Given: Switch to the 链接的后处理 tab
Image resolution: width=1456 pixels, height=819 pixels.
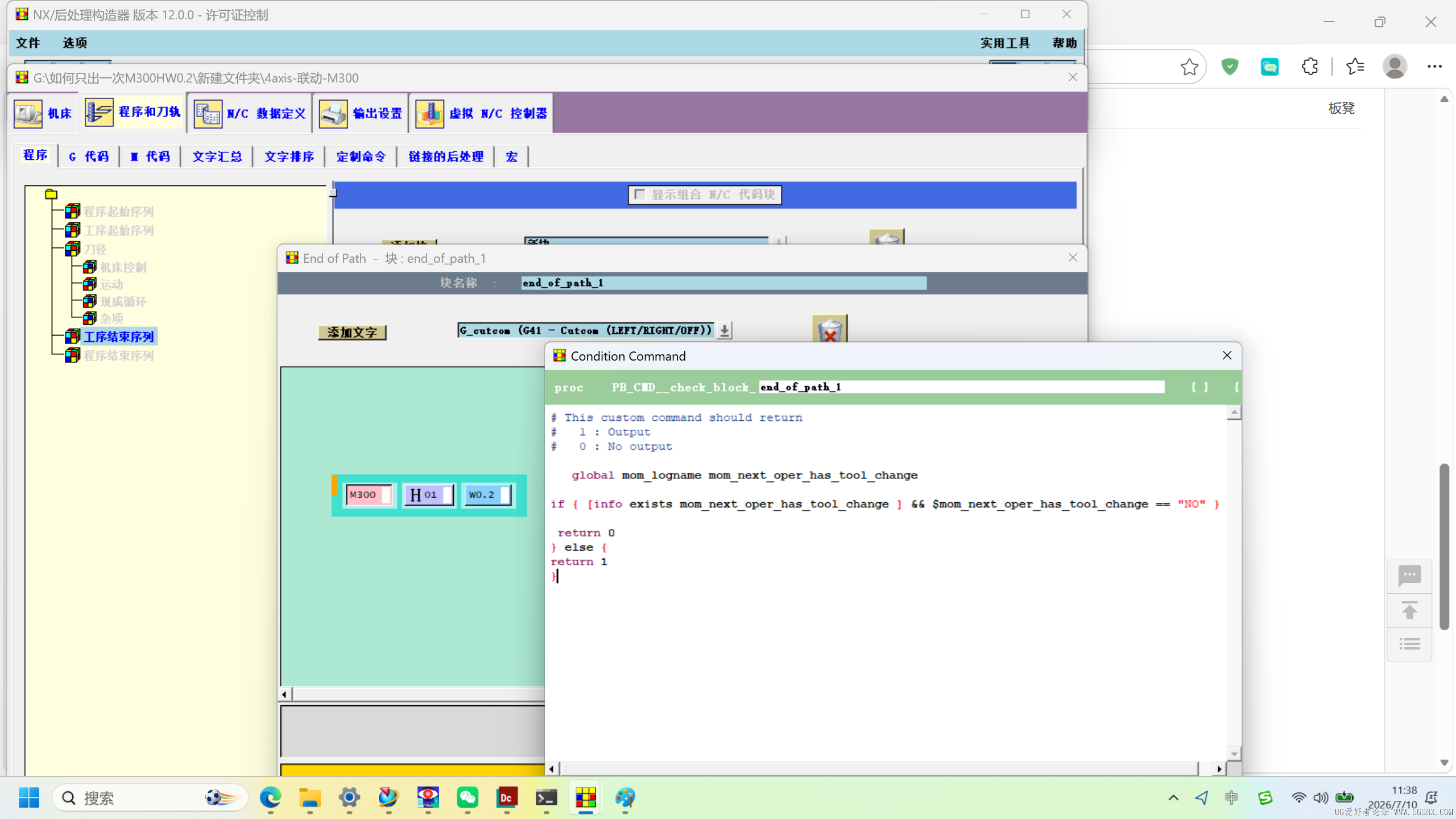Looking at the screenshot, I should tap(446, 156).
